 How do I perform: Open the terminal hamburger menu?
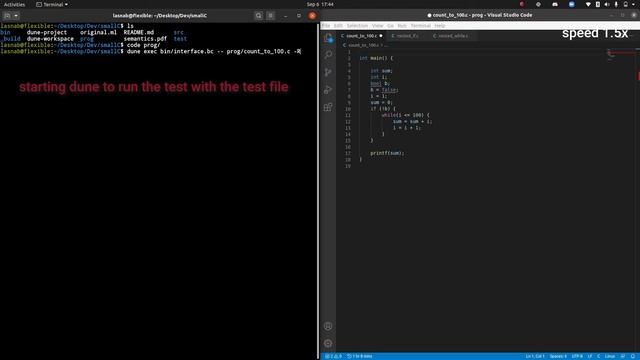(x=271, y=16)
